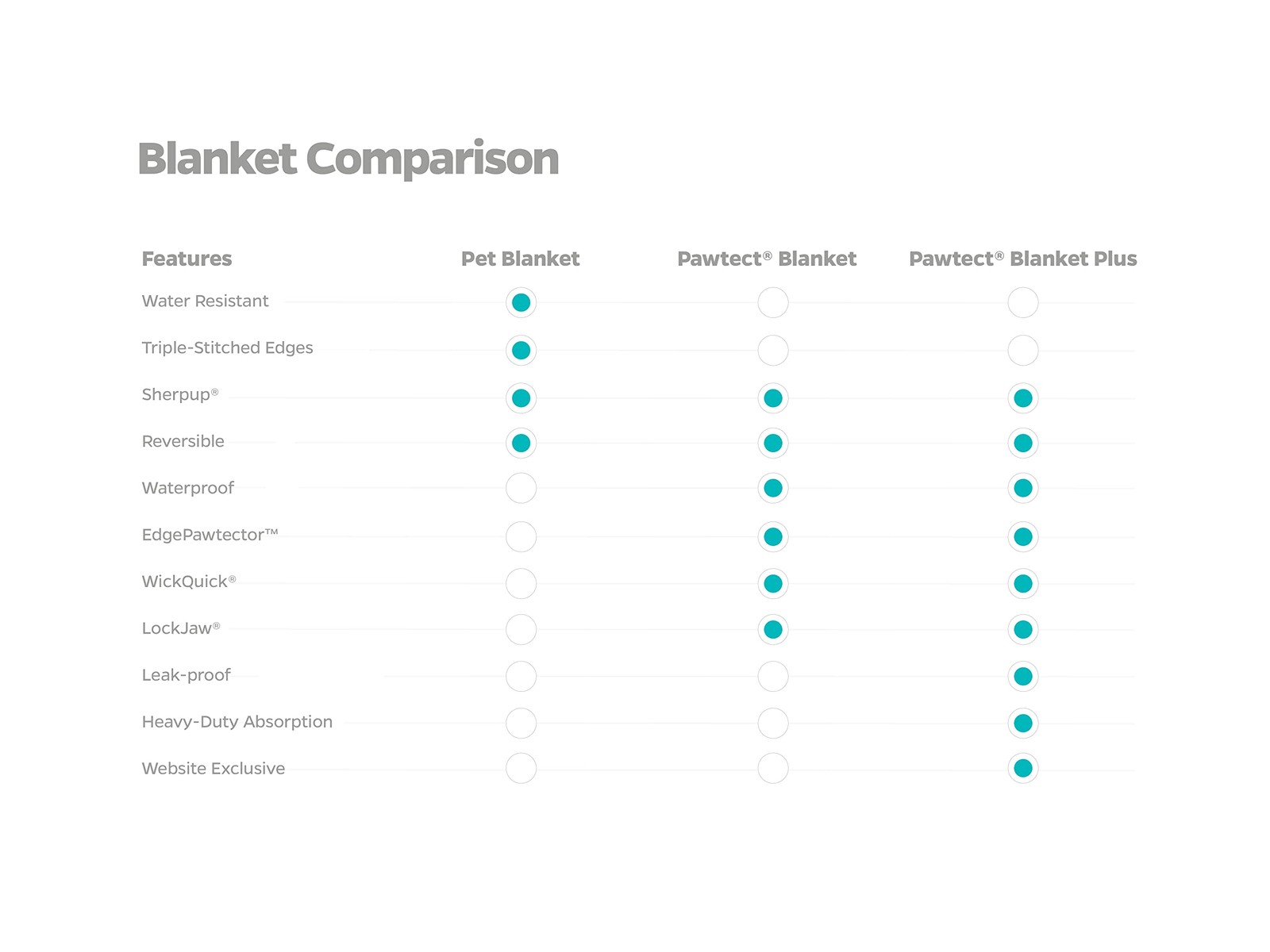Click the Heavy-Duty Absorption feature label

pos(237,722)
